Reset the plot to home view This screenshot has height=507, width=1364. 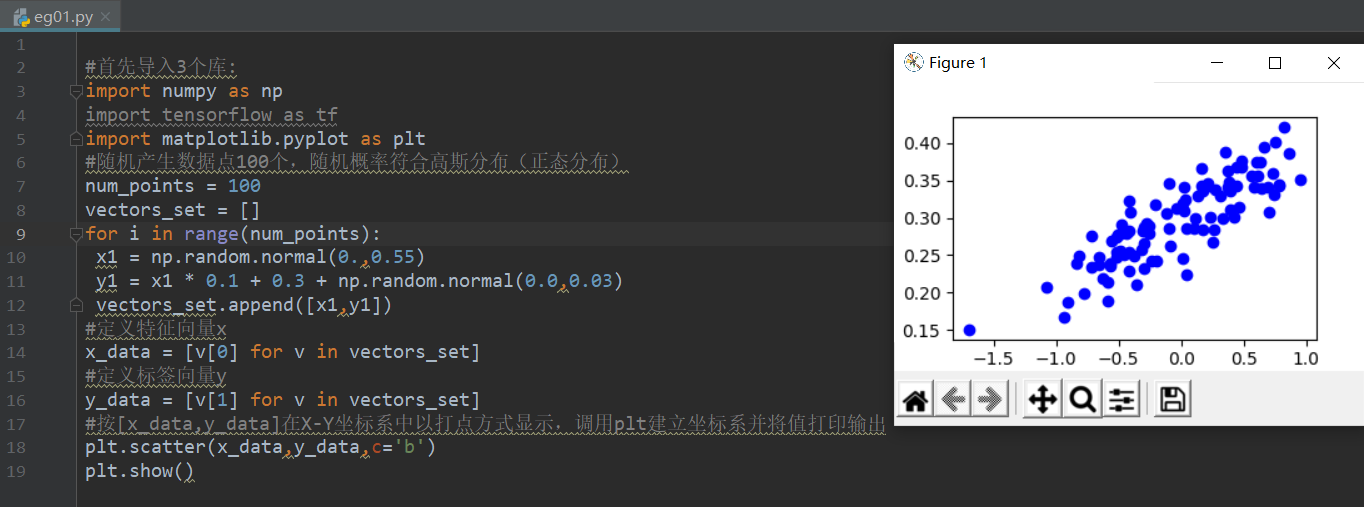click(915, 400)
